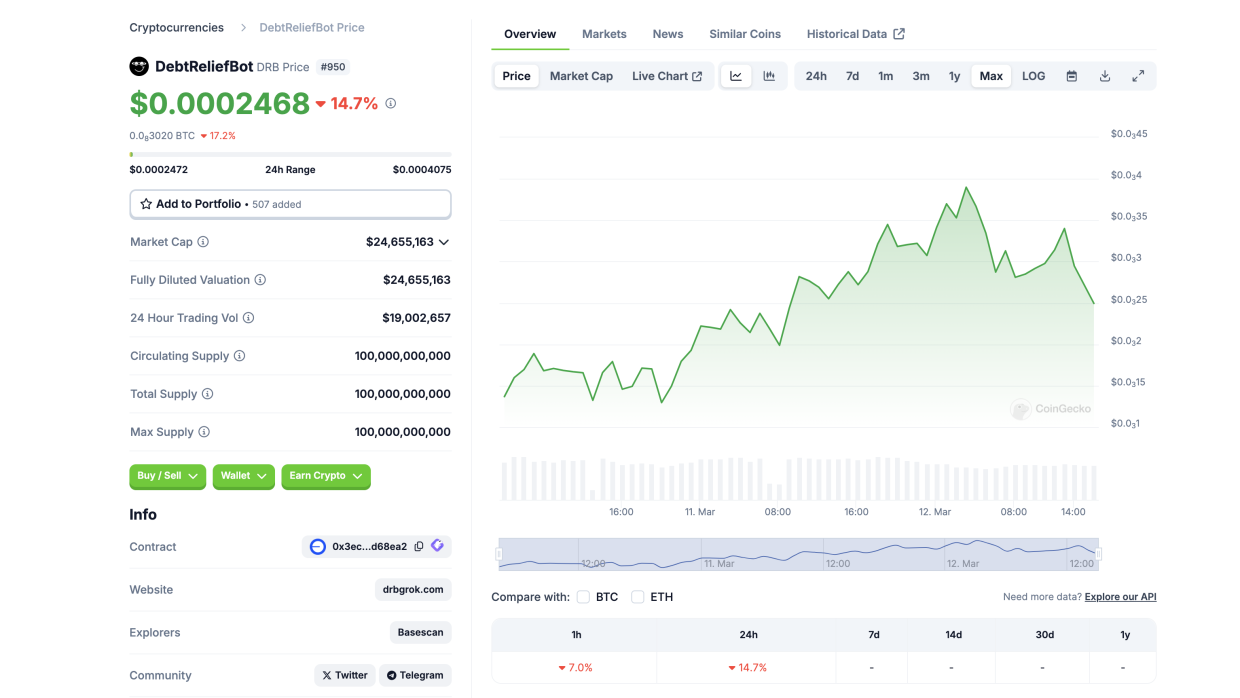
Task: Click the Base chain logo in contract
Action: tap(318, 547)
